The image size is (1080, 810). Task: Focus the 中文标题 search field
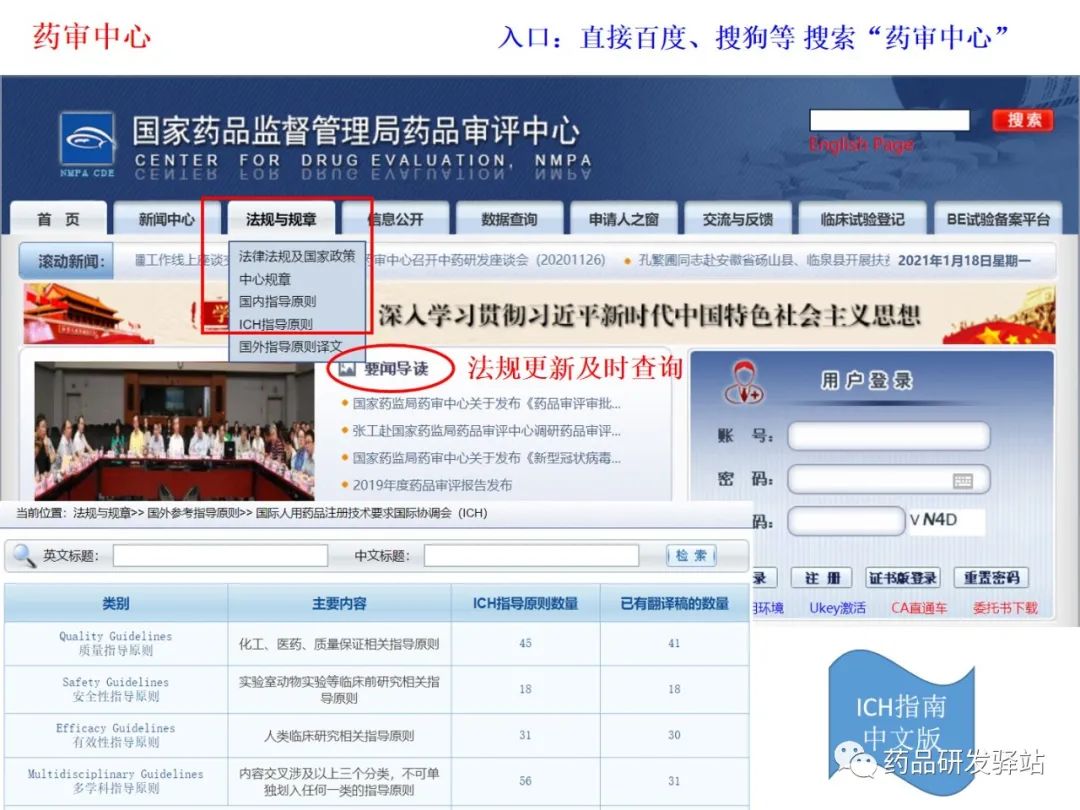pos(532,556)
